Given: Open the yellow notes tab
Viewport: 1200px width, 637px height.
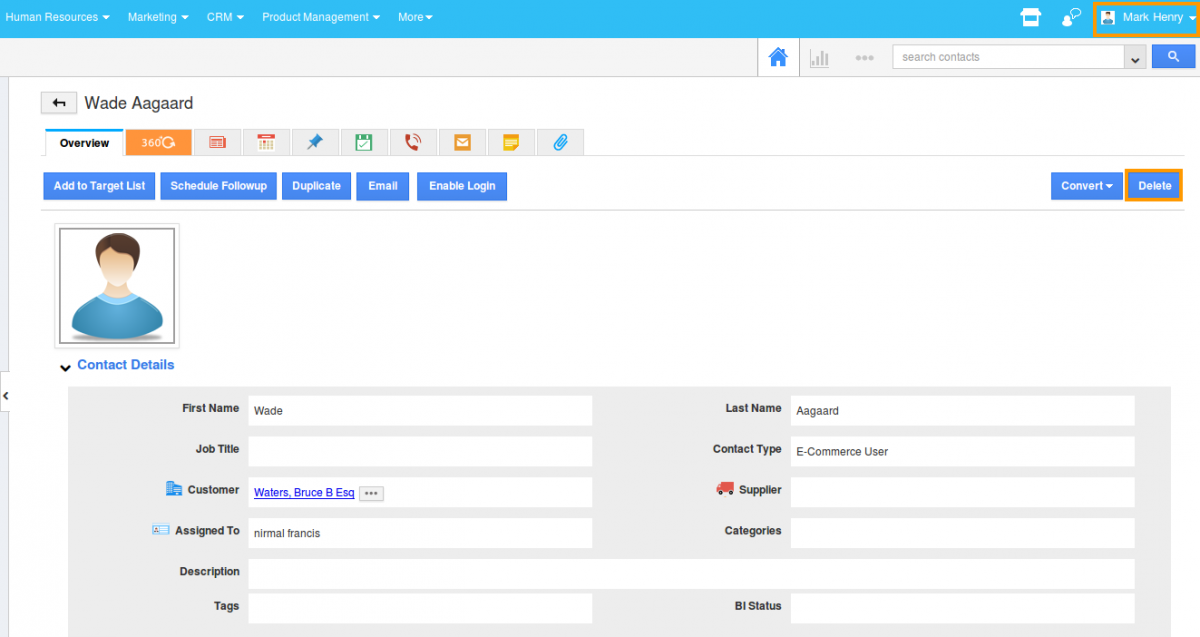Looking at the screenshot, I should coord(511,143).
